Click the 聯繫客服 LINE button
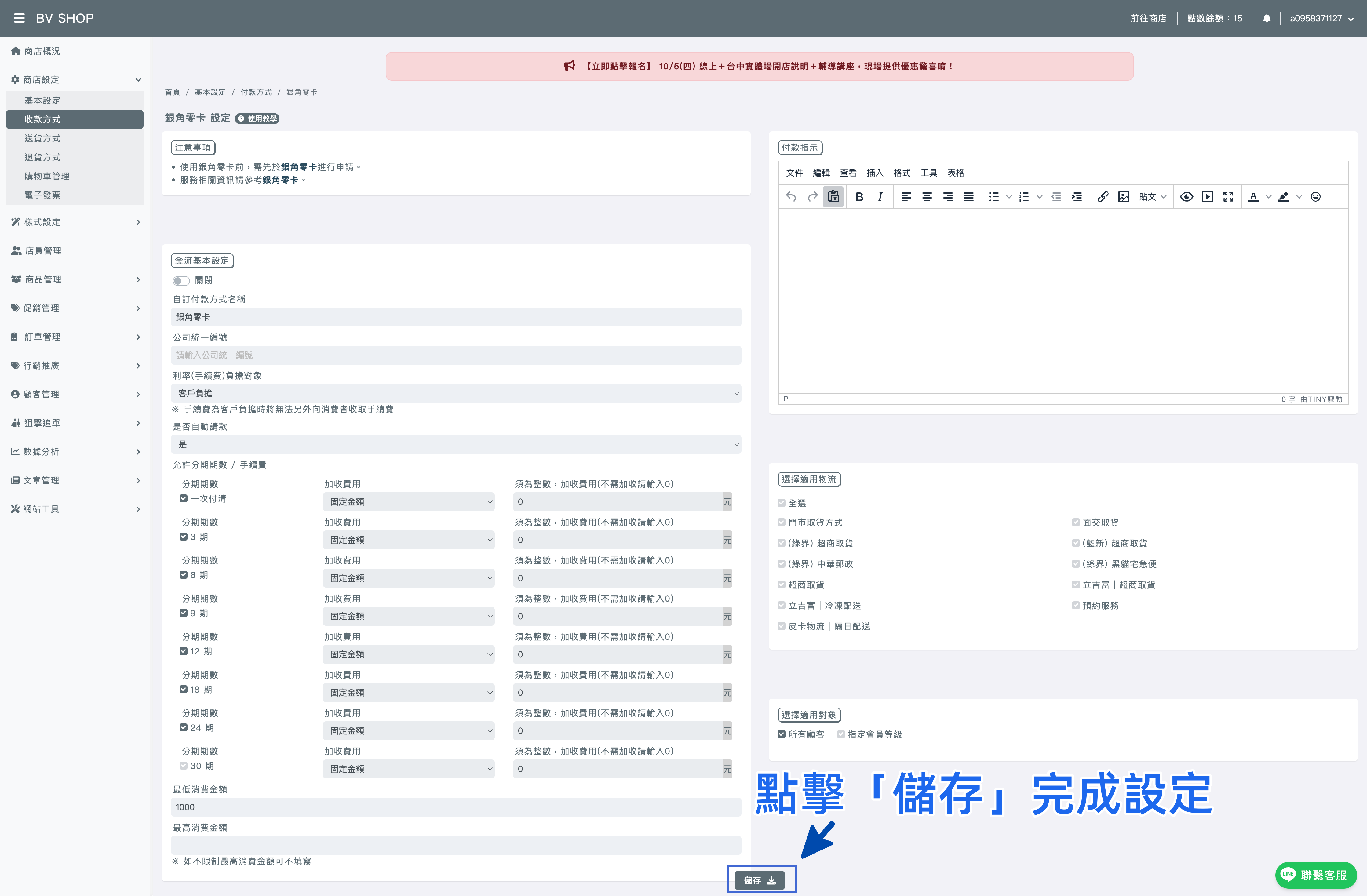The width and height of the screenshot is (1367, 896). (1316, 875)
